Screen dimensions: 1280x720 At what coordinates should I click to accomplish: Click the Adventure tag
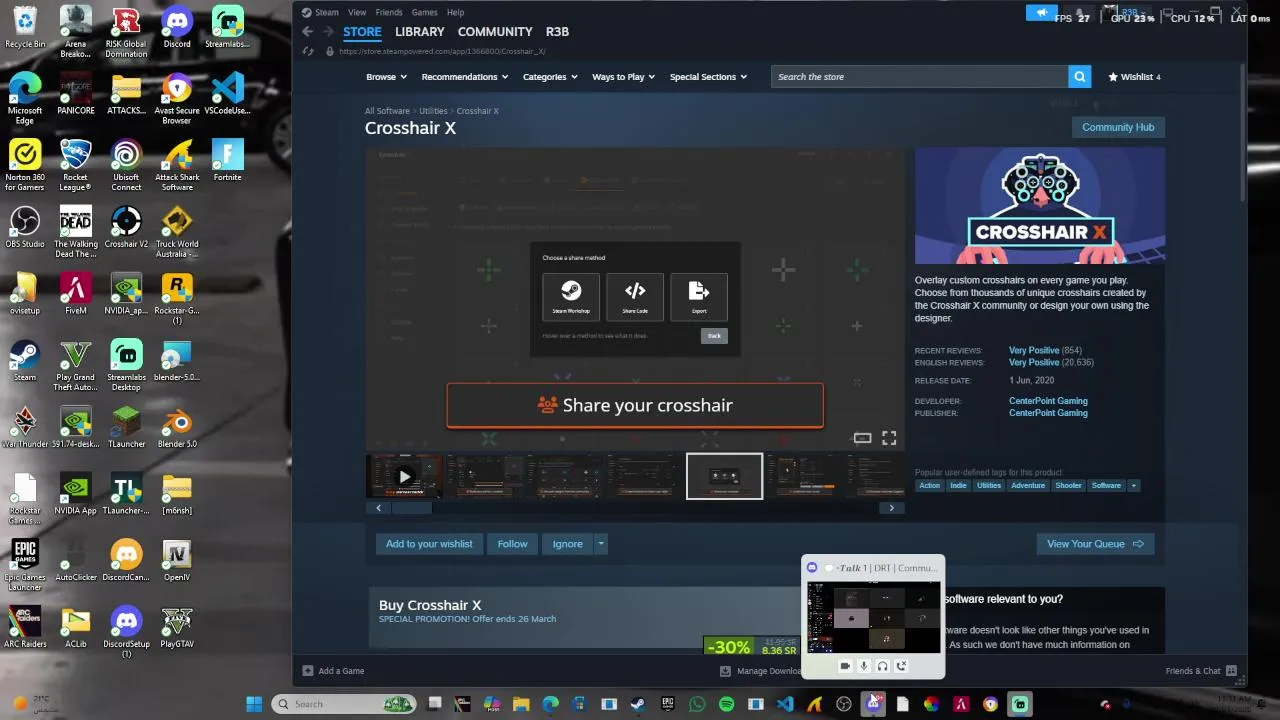click(1027, 485)
